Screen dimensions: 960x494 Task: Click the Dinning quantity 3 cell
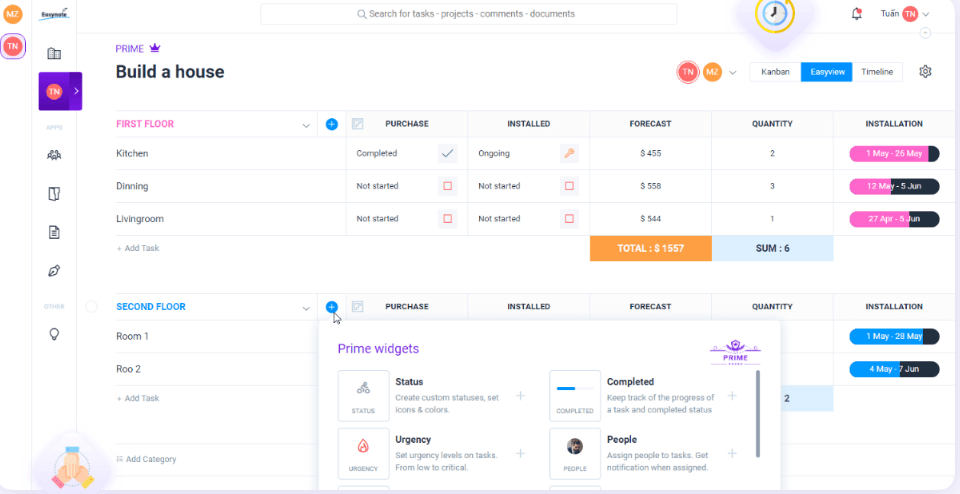pos(773,186)
